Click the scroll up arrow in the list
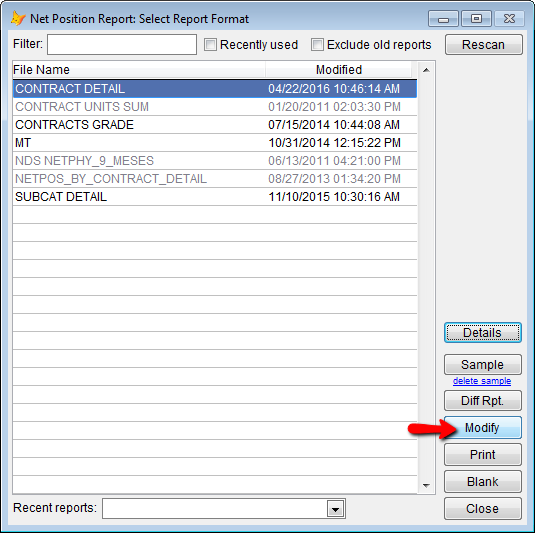Screen dimensions: 535x533 (x=426, y=70)
